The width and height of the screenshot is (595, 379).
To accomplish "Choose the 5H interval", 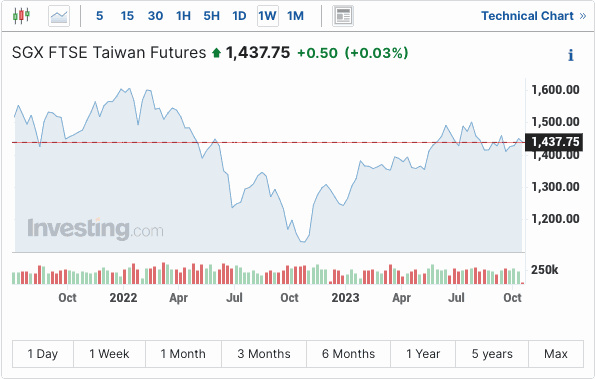I will click(x=211, y=16).
